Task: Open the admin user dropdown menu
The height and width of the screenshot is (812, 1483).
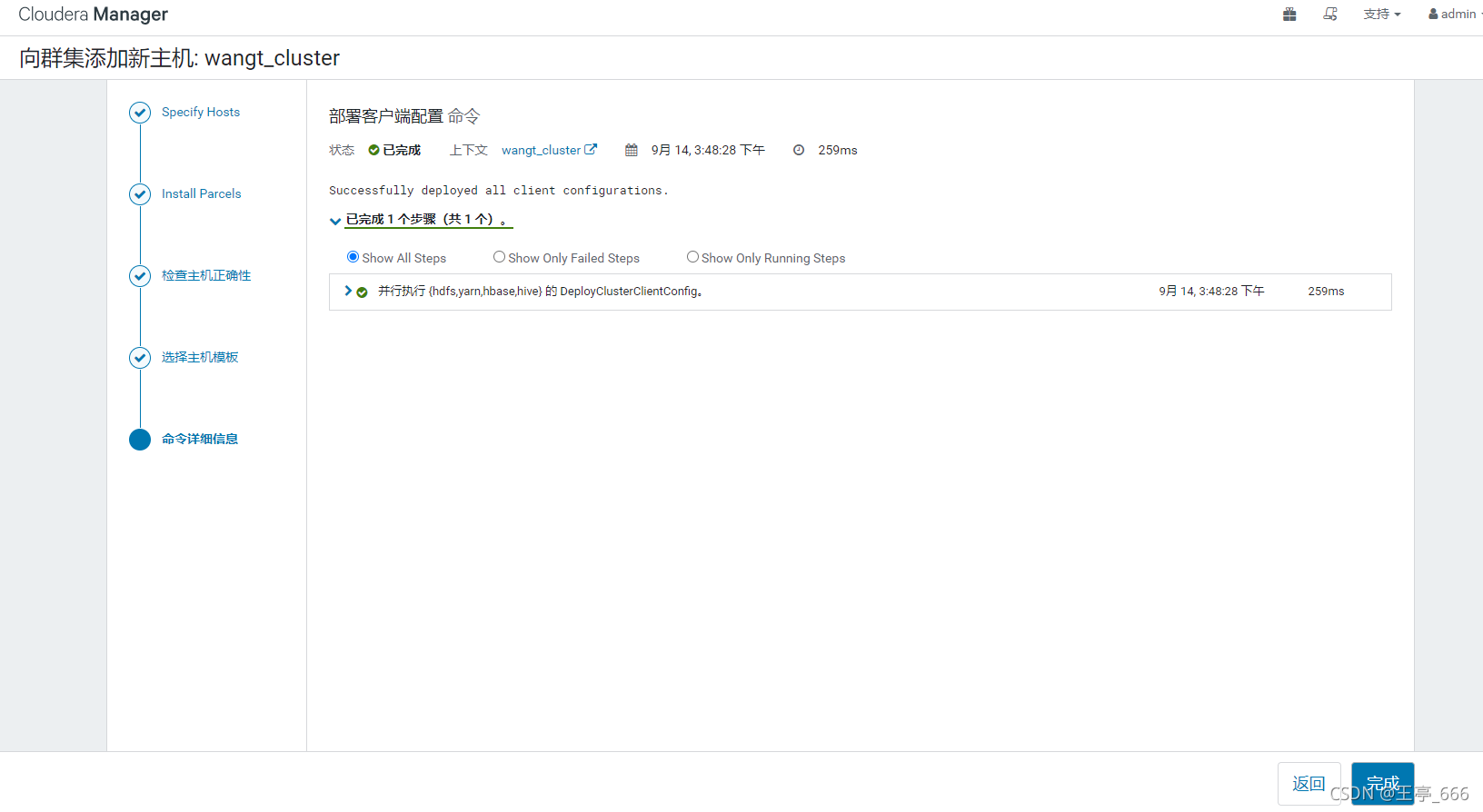Action: point(1455,15)
